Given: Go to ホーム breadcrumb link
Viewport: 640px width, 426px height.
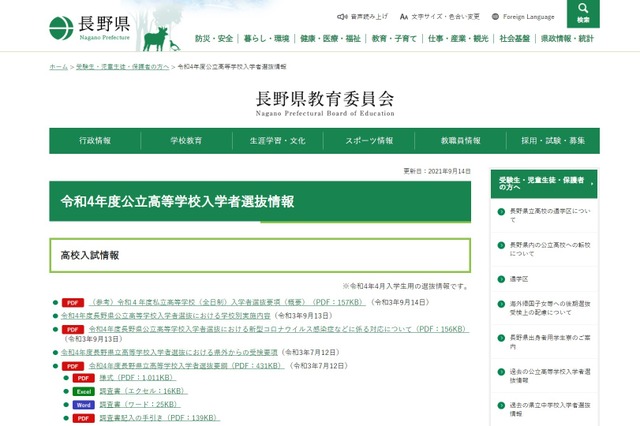Looking at the screenshot, I should coord(58,67).
